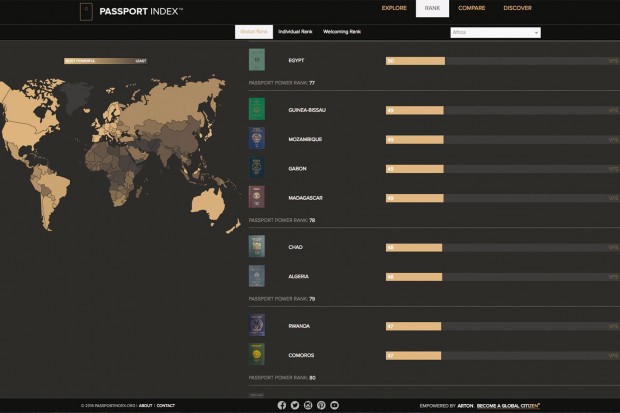Open the Instagram icon in the footer
This screenshot has height=413, width=620.
(308, 405)
